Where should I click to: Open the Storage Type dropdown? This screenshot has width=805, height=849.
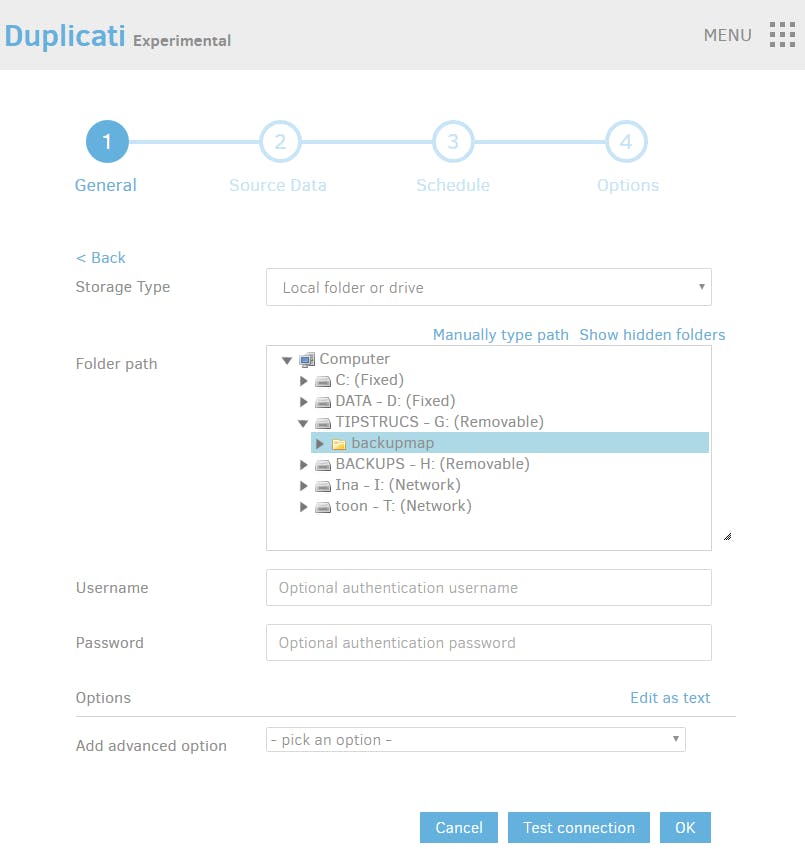[489, 287]
